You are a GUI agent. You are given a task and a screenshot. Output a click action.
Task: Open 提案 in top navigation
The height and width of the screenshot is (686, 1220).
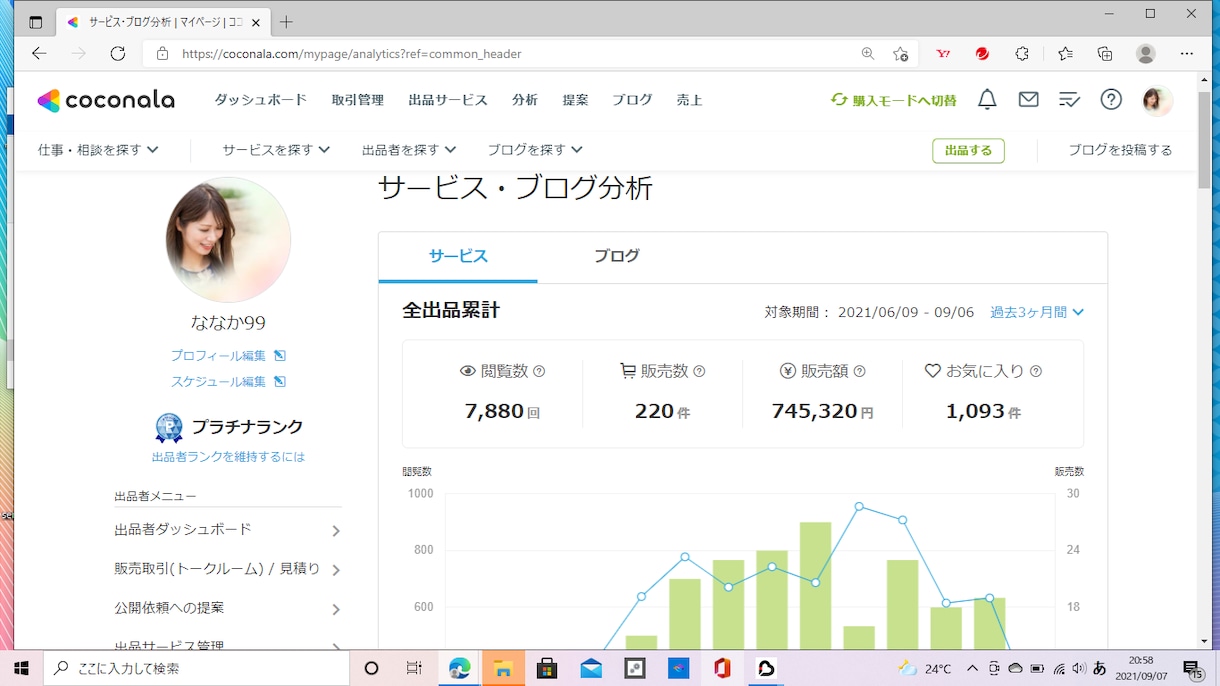[x=575, y=100]
